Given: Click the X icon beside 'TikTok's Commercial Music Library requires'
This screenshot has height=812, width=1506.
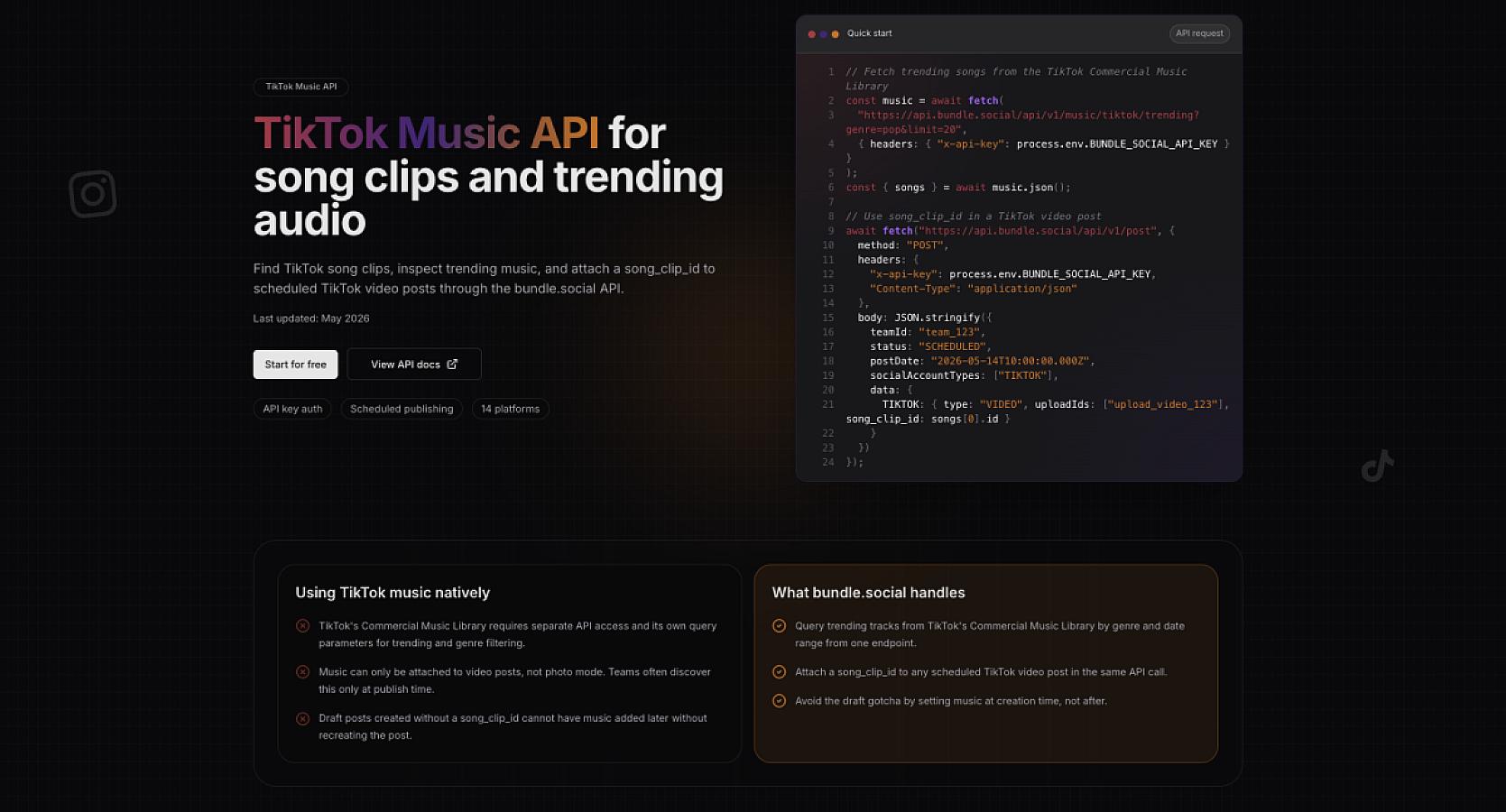Looking at the screenshot, I should [302, 626].
